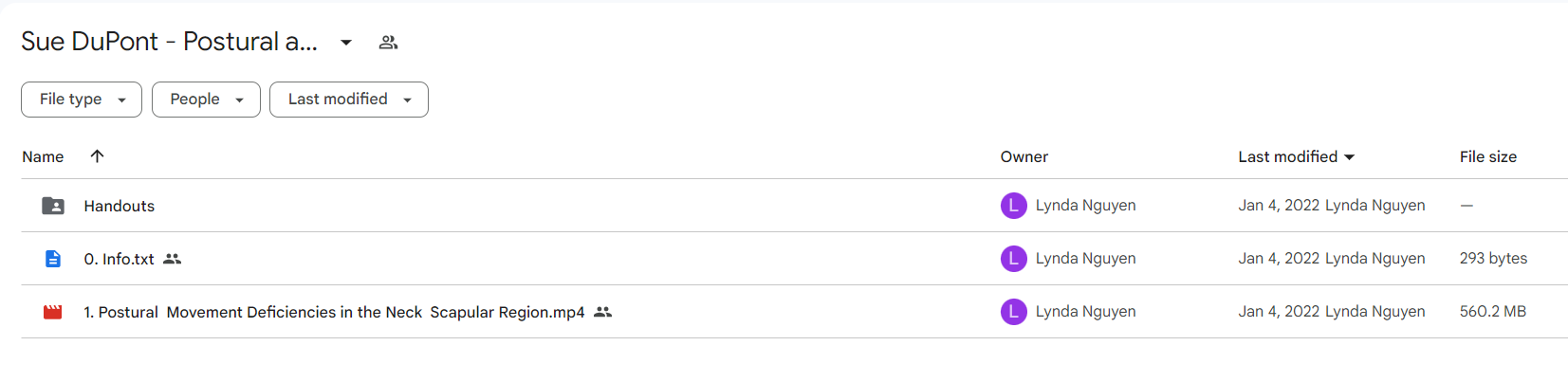This screenshot has width=1568, height=382.
Task: Expand the folder title dropdown arrow
Action: (346, 43)
